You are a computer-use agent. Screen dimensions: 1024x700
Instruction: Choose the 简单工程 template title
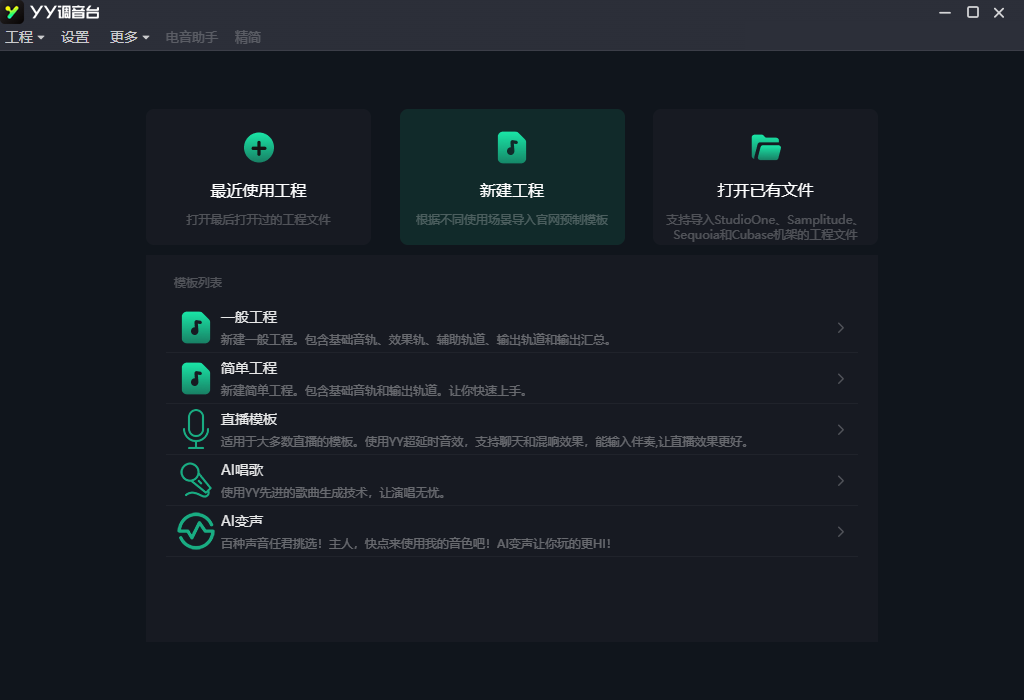click(x=249, y=368)
